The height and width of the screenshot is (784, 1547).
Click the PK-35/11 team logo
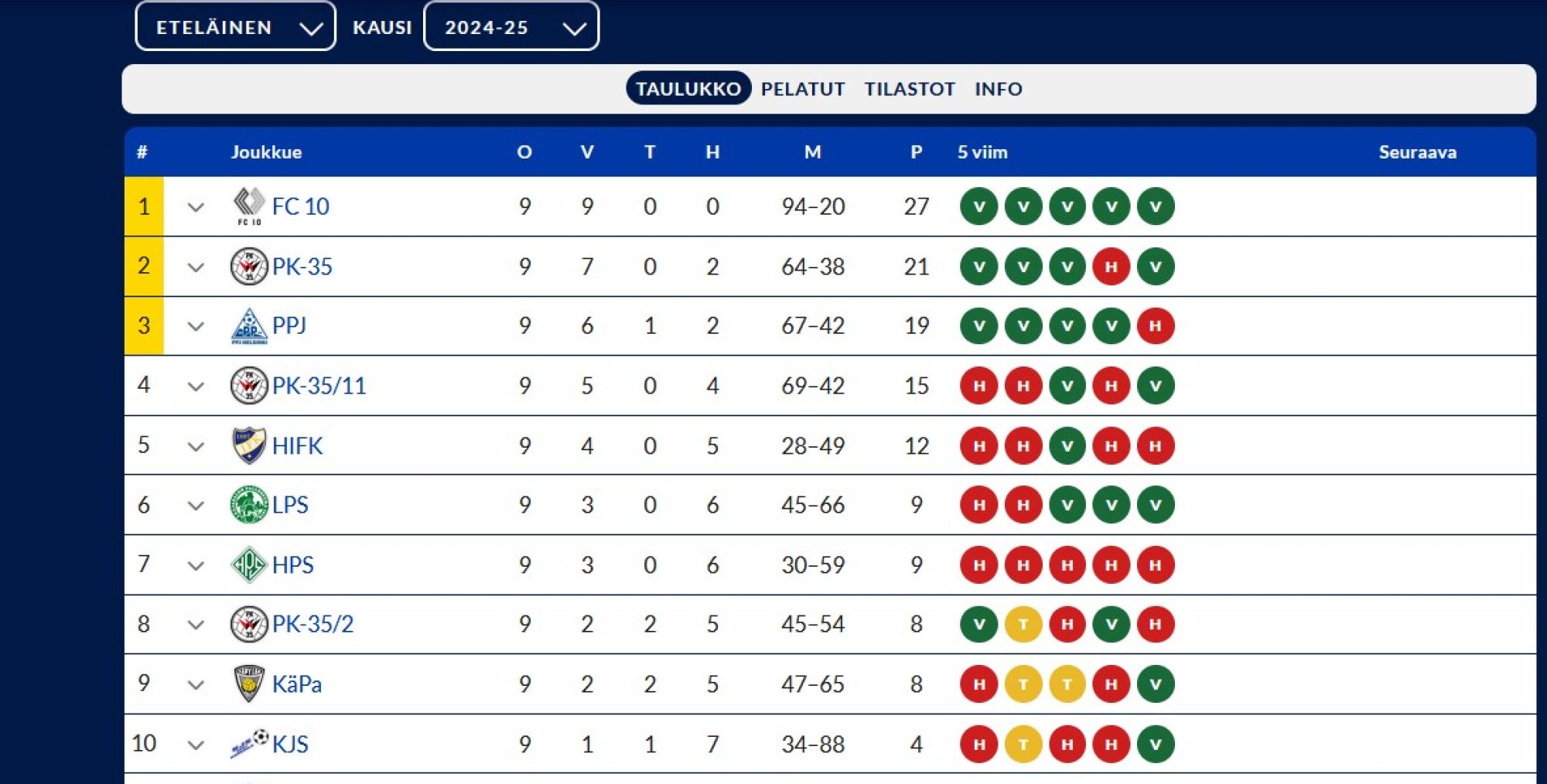pos(249,385)
